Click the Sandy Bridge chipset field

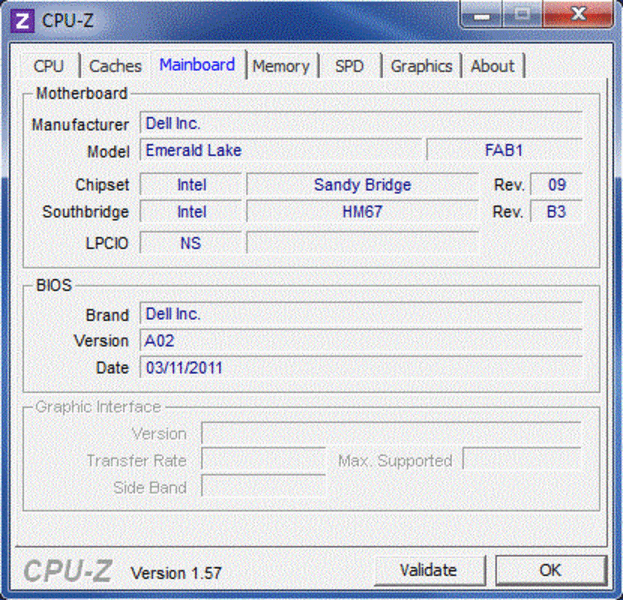pos(362,185)
